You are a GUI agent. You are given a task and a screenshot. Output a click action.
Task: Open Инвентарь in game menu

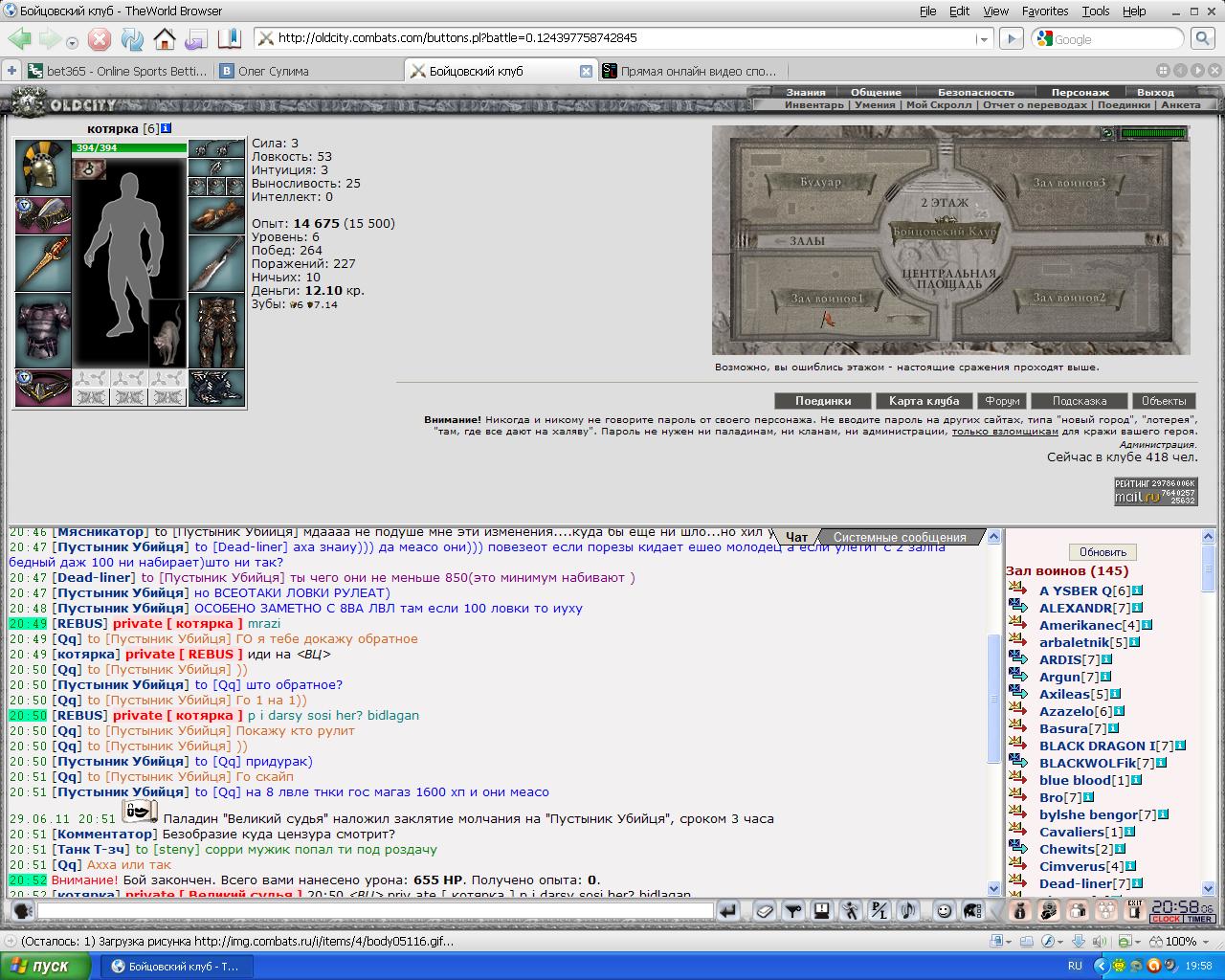point(814,105)
